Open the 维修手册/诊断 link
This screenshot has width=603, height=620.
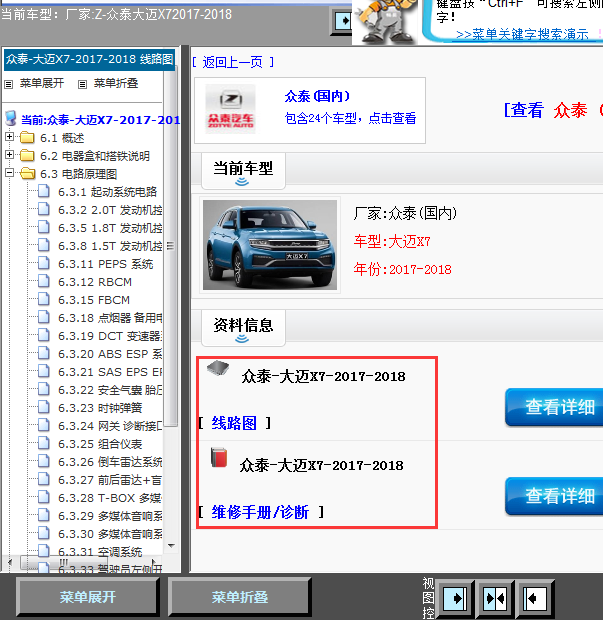click(260, 512)
